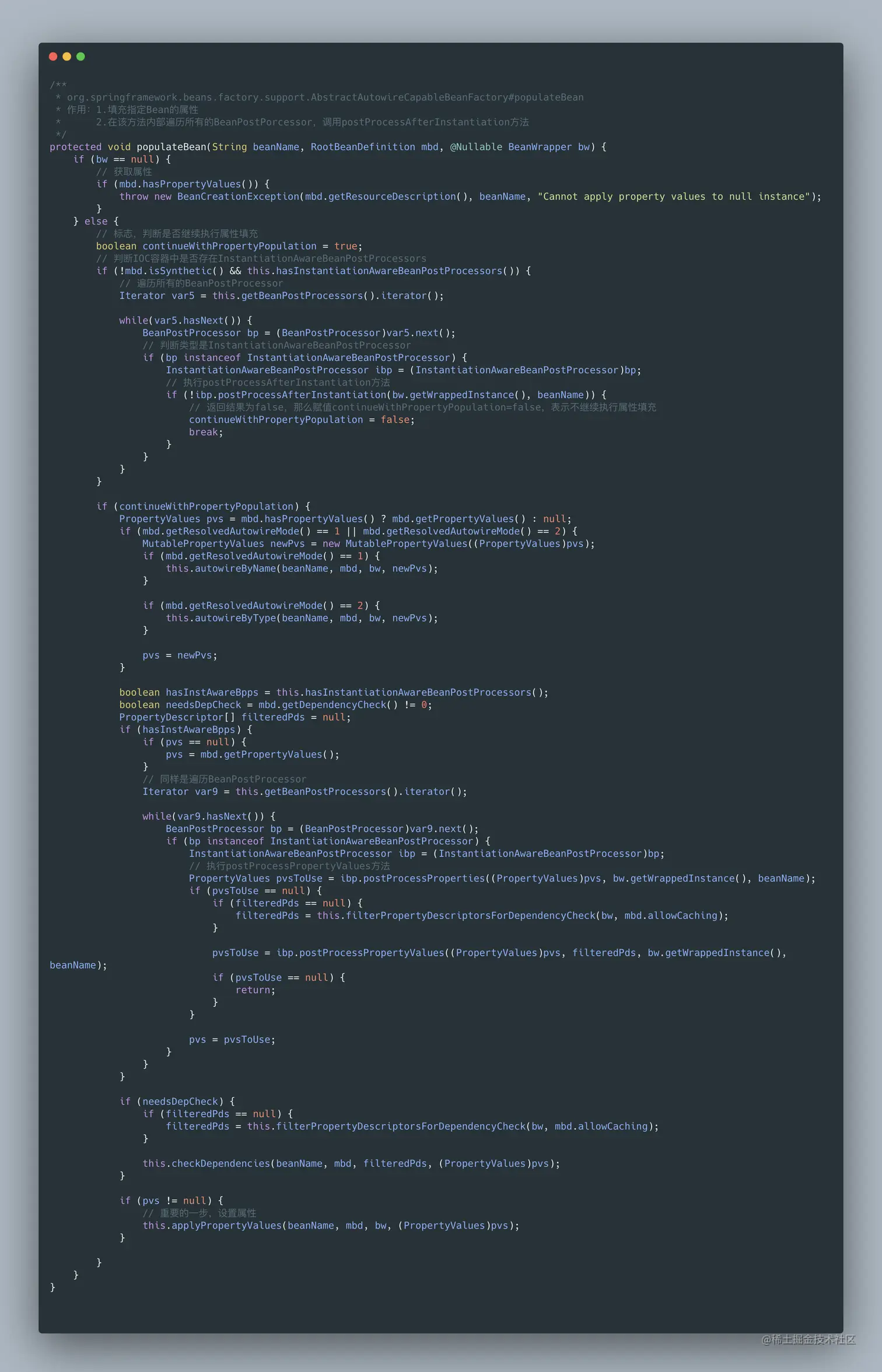Click the postProcessAfterInstantiation method call

pyautogui.click(x=302, y=395)
